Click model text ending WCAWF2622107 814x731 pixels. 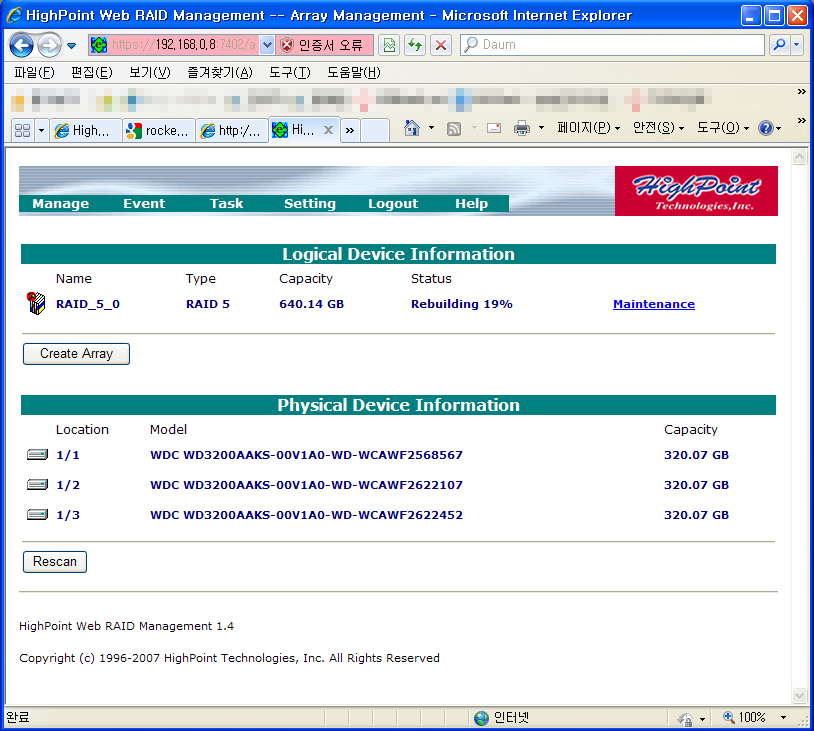coord(306,485)
